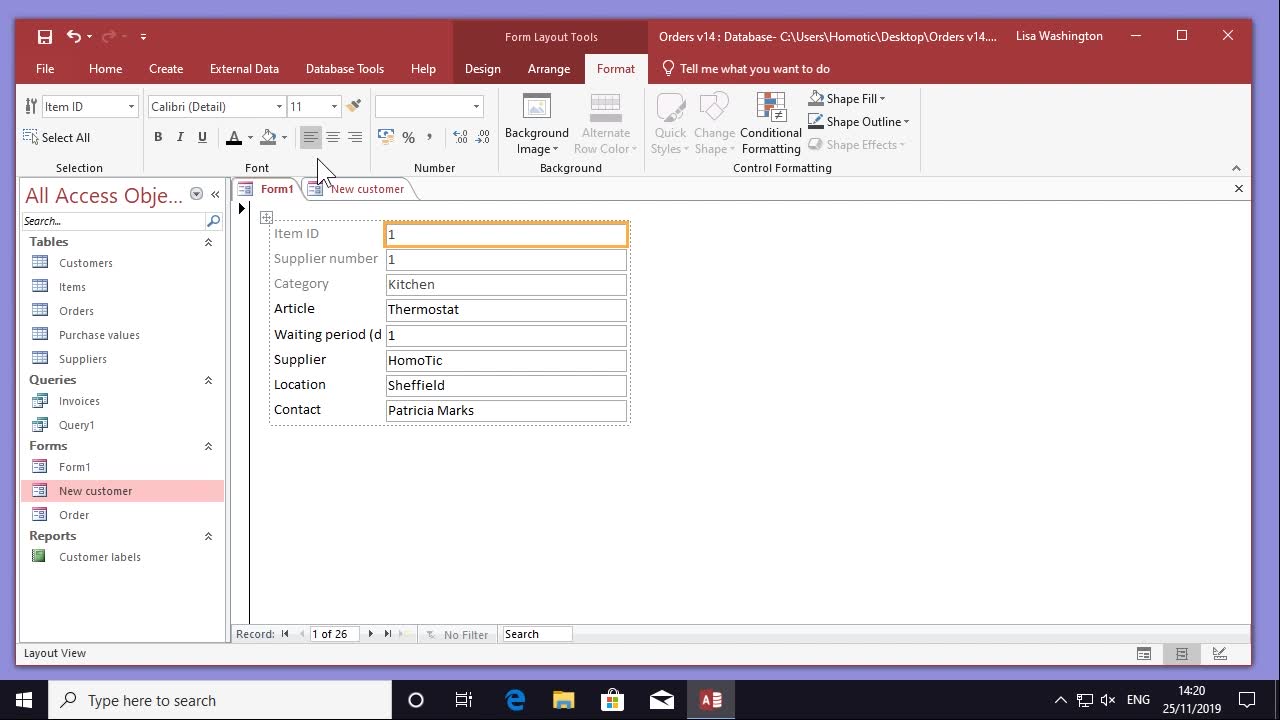The image size is (1280, 720).
Task: Apply the font color swatch
Action: (234, 138)
